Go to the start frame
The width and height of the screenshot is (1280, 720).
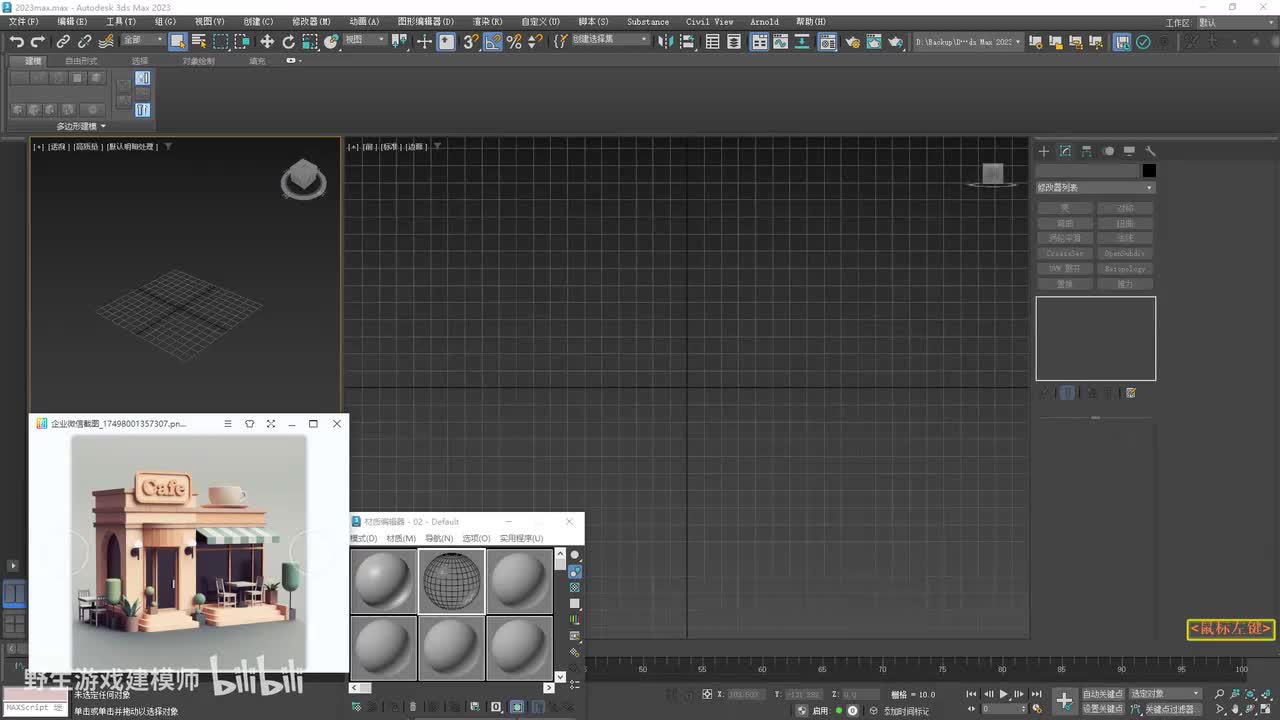[971, 694]
